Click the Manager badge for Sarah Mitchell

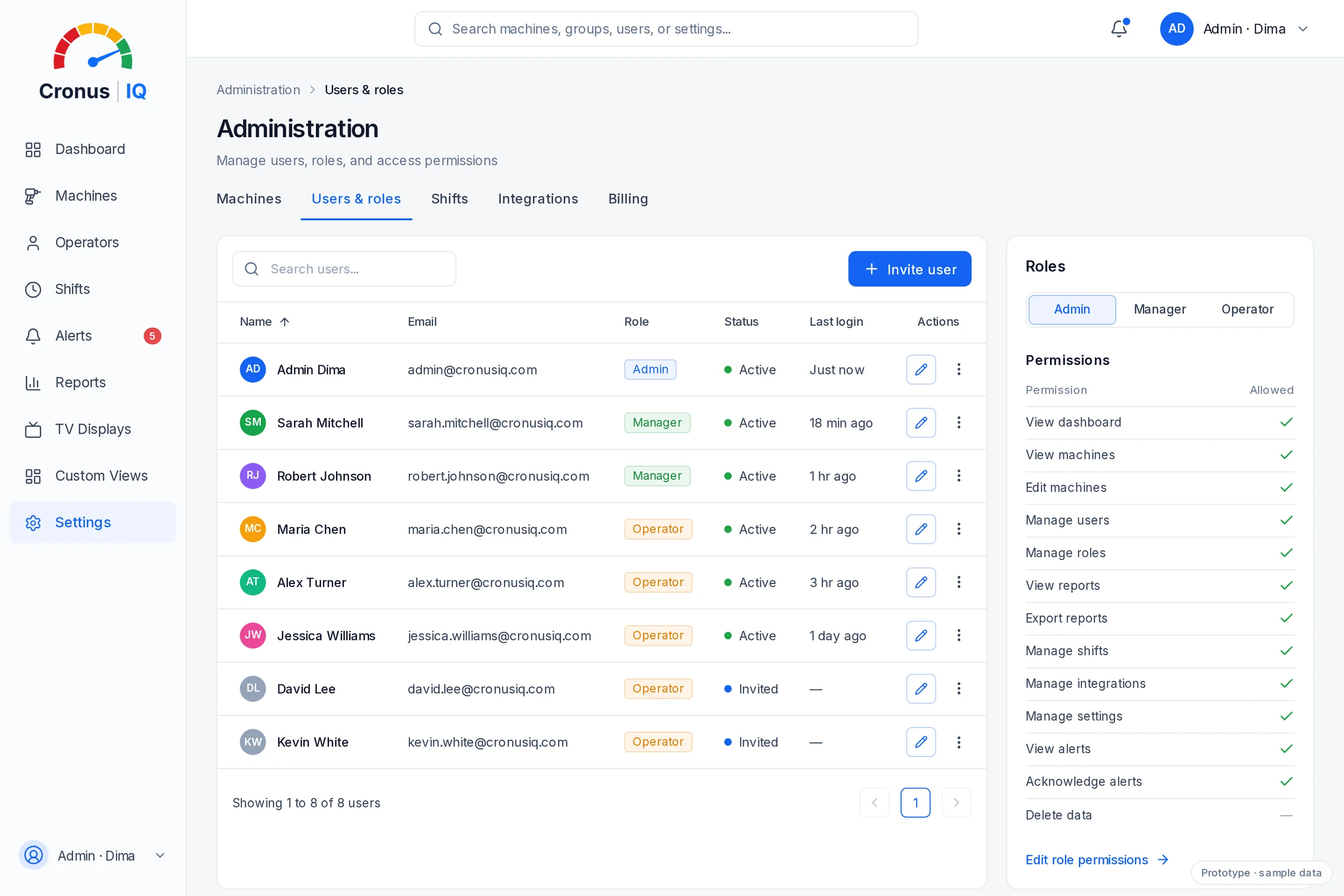(x=657, y=423)
